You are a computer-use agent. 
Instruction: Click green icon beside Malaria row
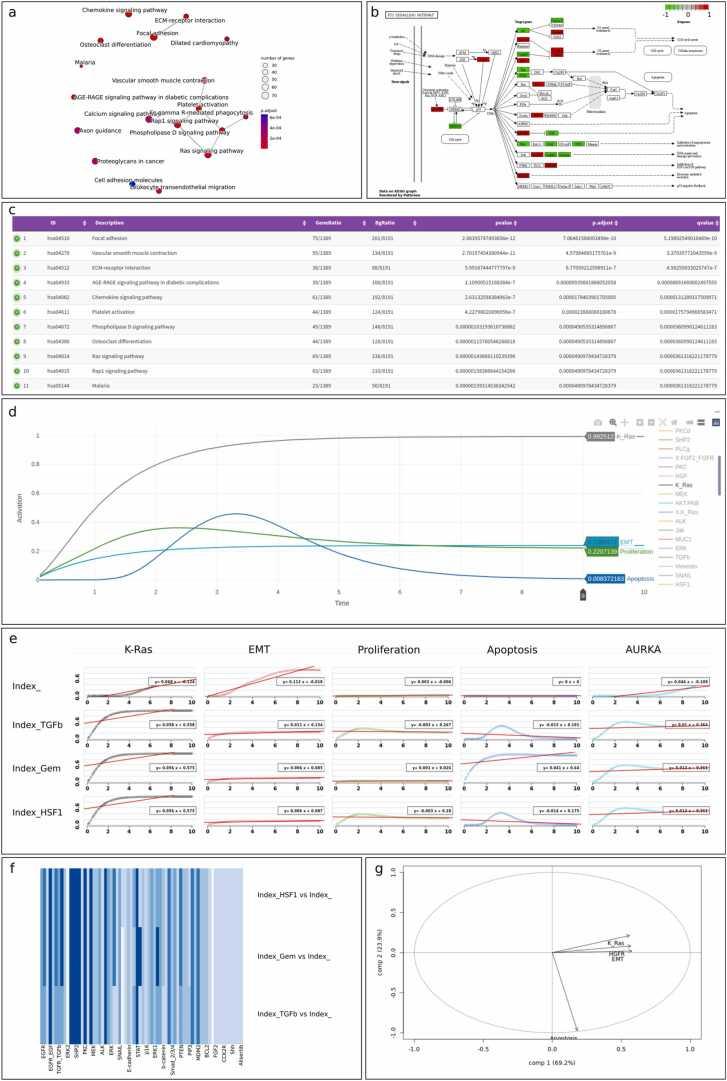(x=16, y=357)
